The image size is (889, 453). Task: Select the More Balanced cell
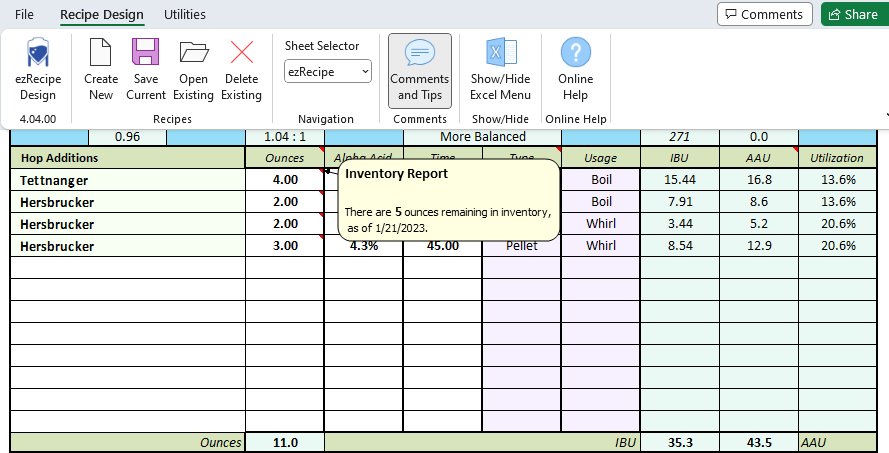pos(482,137)
